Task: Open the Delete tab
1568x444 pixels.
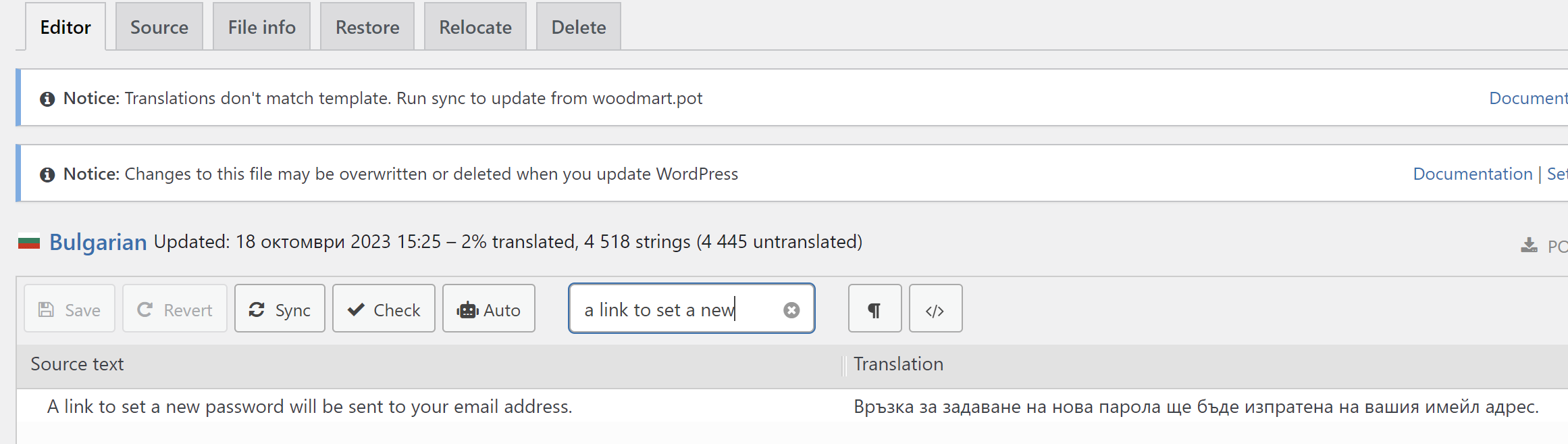Action: point(579,27)
